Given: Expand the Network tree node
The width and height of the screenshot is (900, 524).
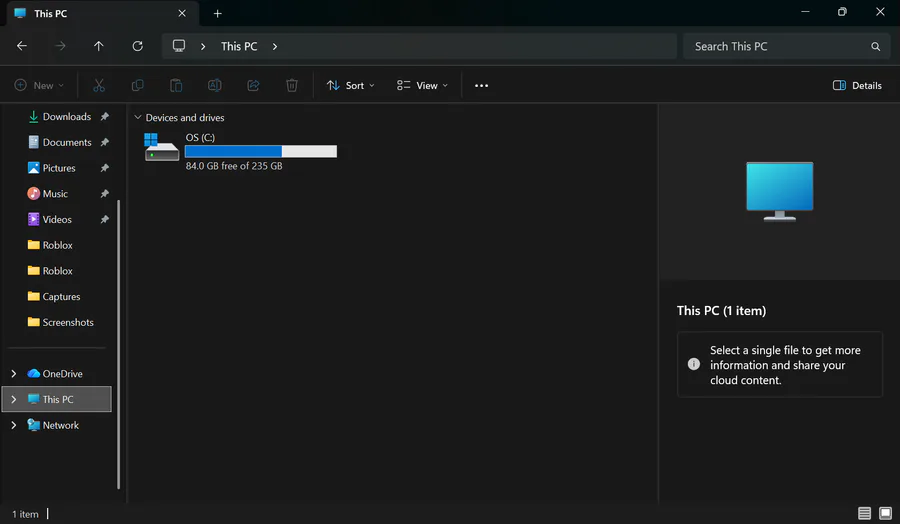Looking at the screenshot, I should pyautogui.click(x=14, y=425).
